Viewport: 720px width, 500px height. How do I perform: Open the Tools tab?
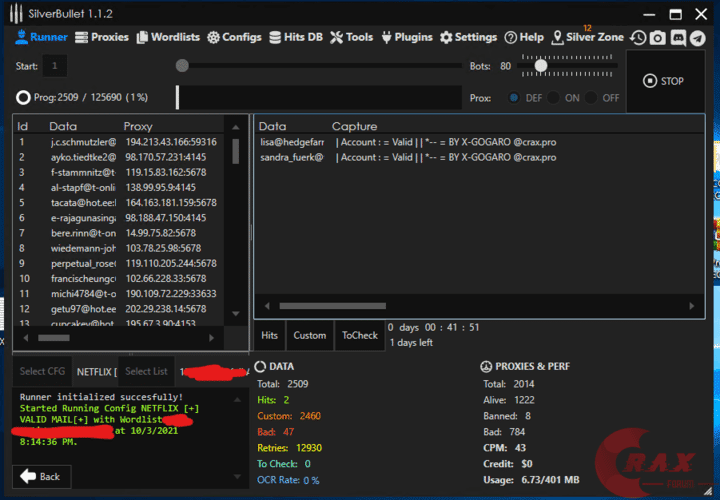352,37
